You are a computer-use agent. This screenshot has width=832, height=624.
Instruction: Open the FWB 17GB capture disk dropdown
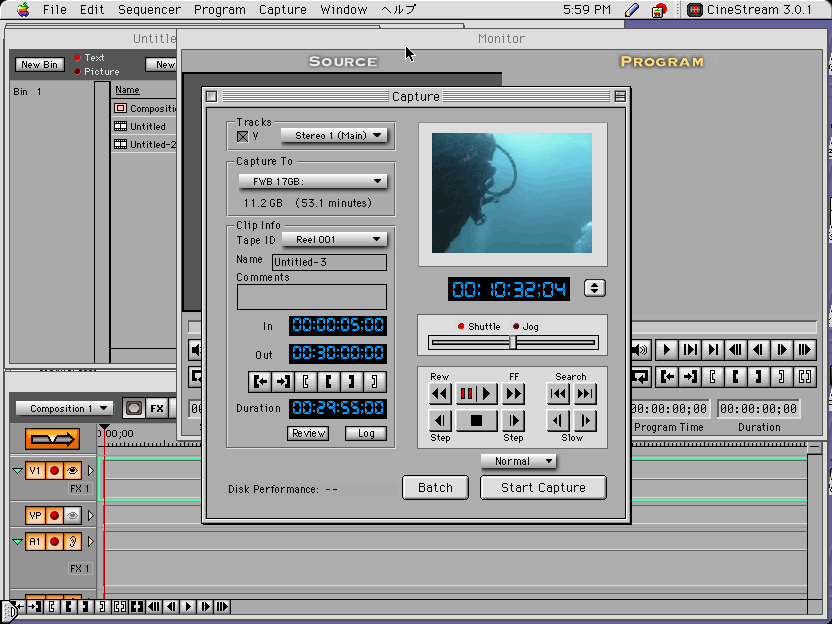point(313,181)
